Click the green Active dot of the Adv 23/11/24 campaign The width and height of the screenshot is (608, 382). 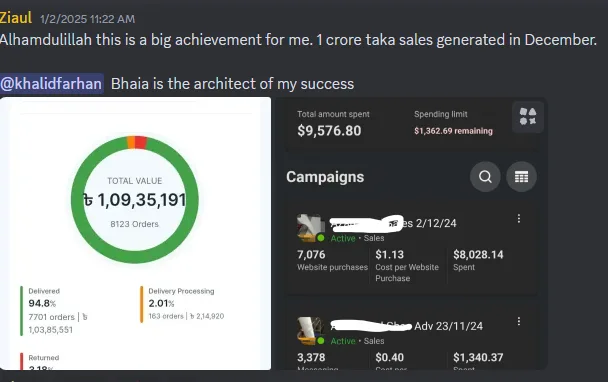point(321,341)
